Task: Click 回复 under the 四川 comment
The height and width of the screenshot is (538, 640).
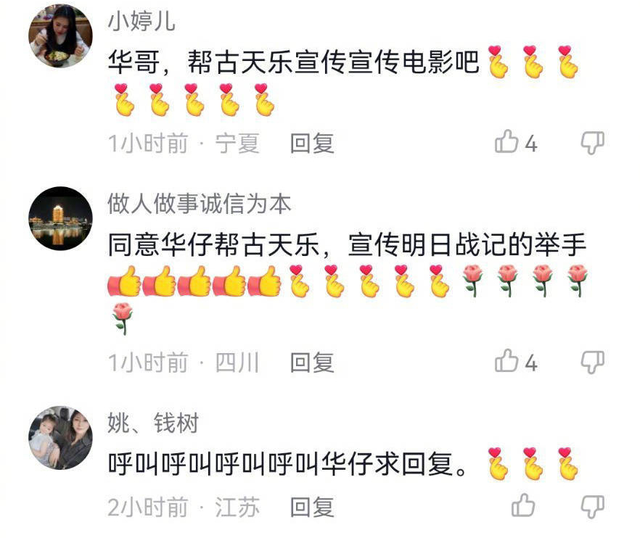Action: tap(312, 362)
